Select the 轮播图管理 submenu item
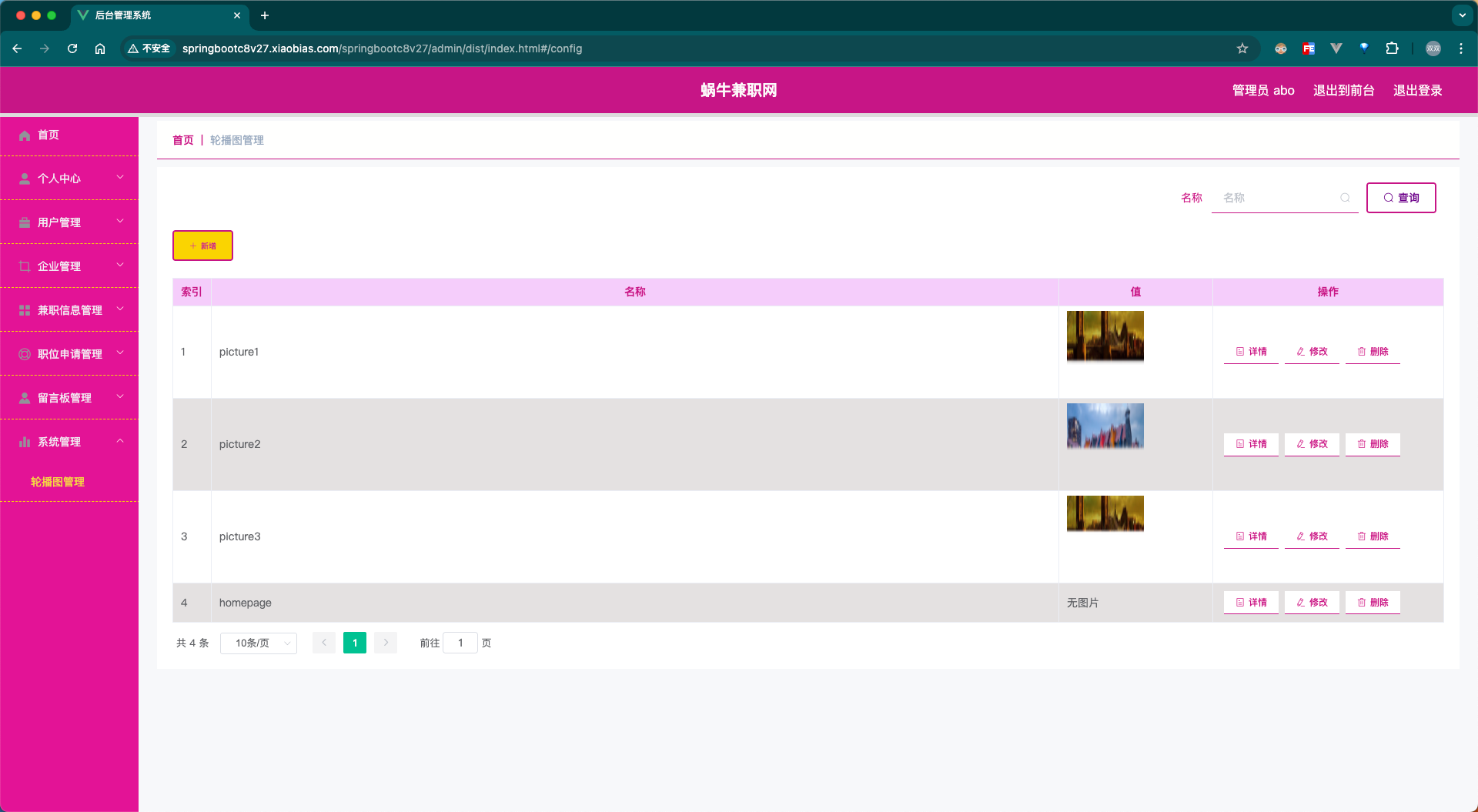Screen dimensions: 1478x812 click(58, 482)
